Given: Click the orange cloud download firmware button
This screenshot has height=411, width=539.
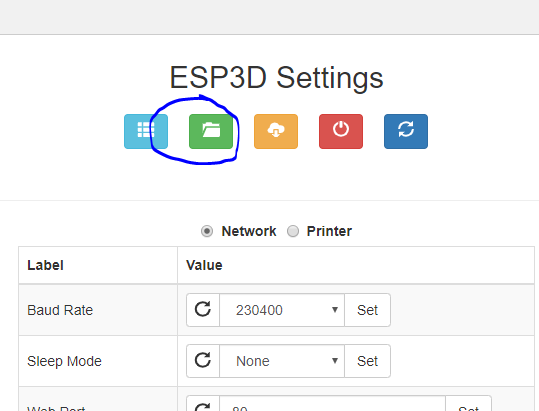Looking at the screenshot, I should click(x=276, y=131).
